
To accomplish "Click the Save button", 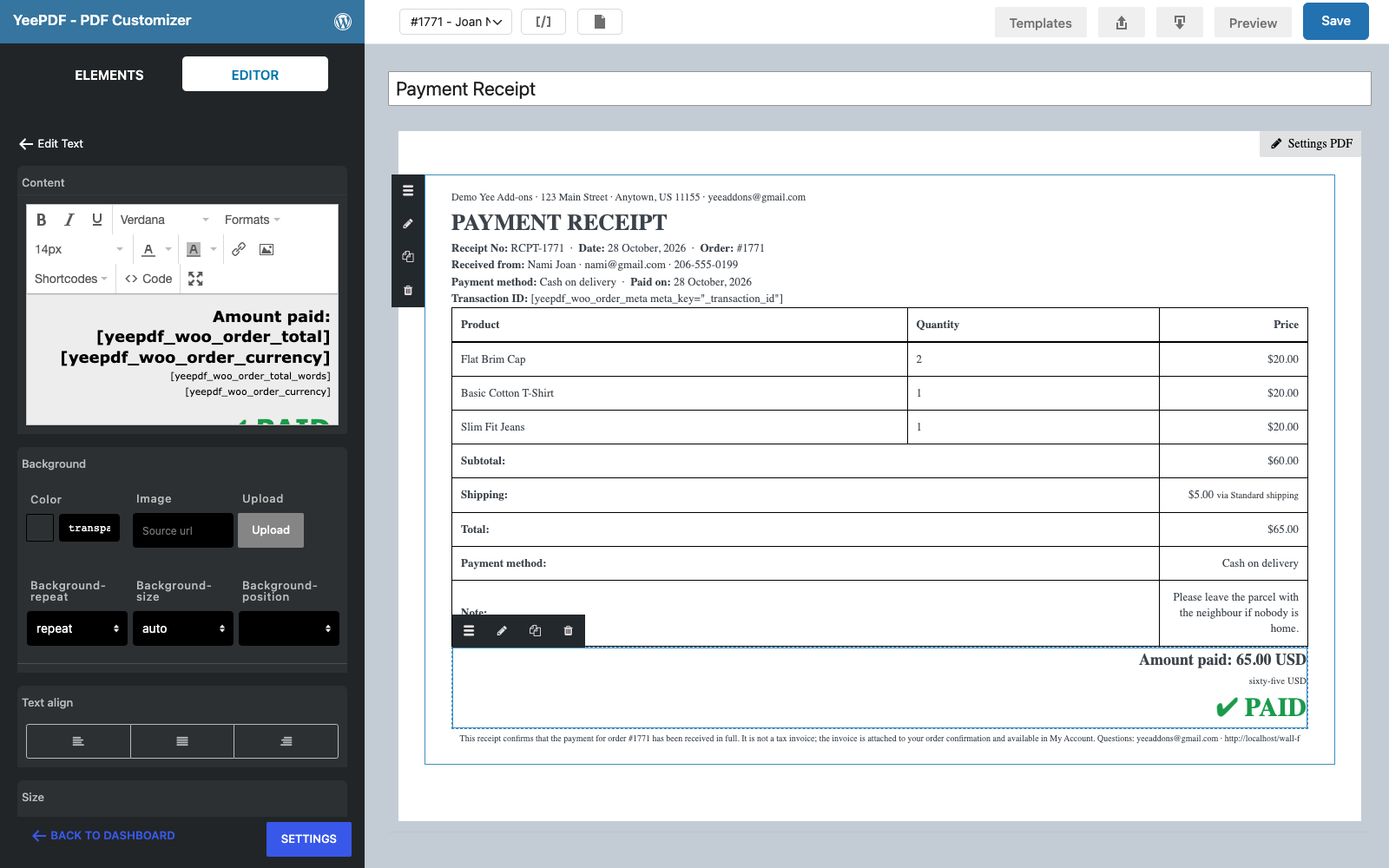I will pos(1335,21).
